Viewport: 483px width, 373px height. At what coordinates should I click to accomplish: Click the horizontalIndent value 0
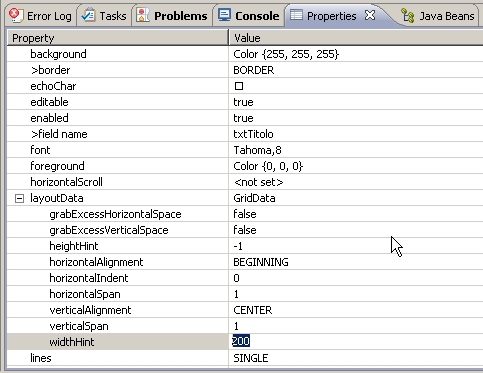coord(236,278)
